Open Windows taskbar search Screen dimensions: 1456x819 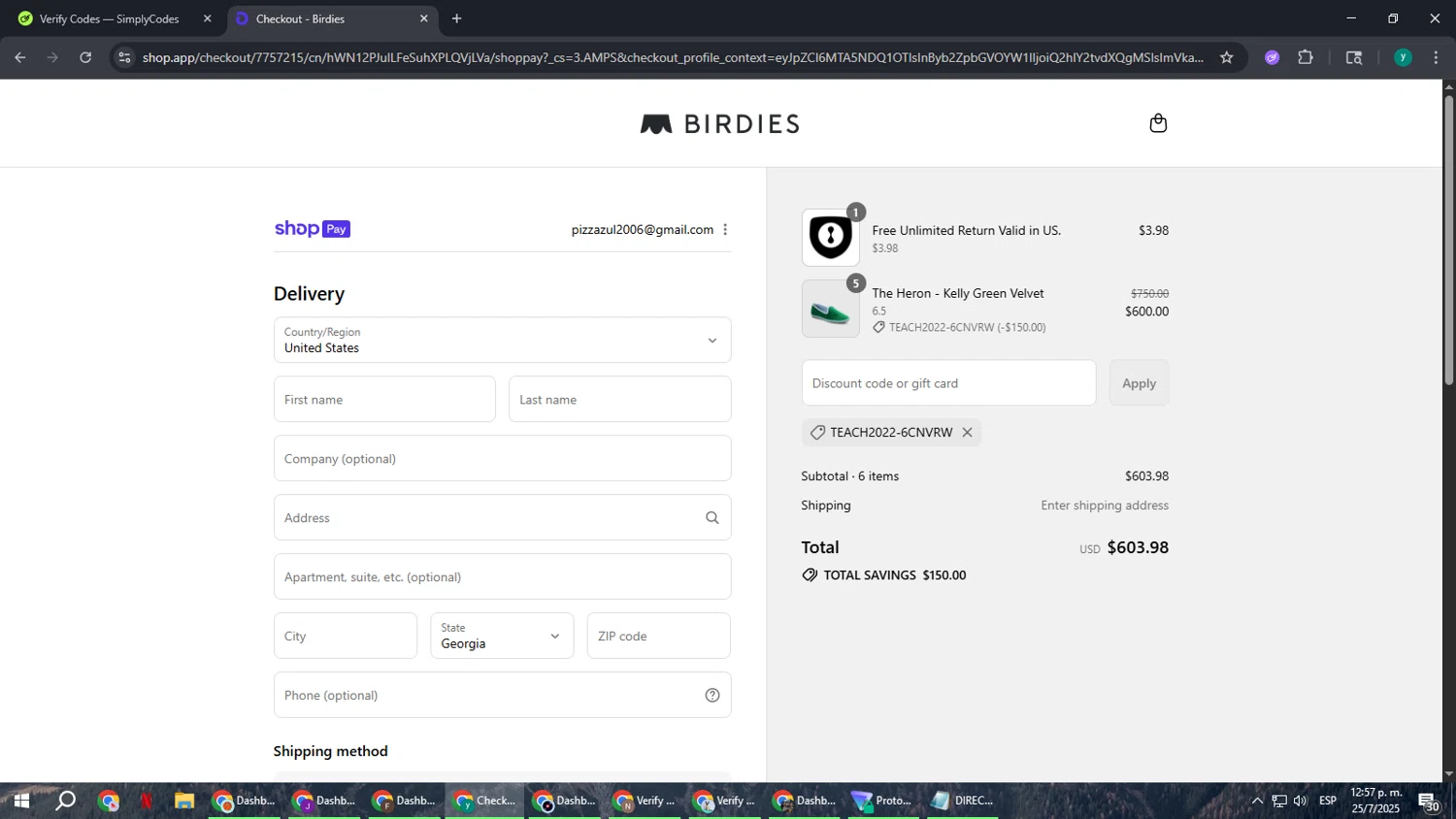point(65,801)
